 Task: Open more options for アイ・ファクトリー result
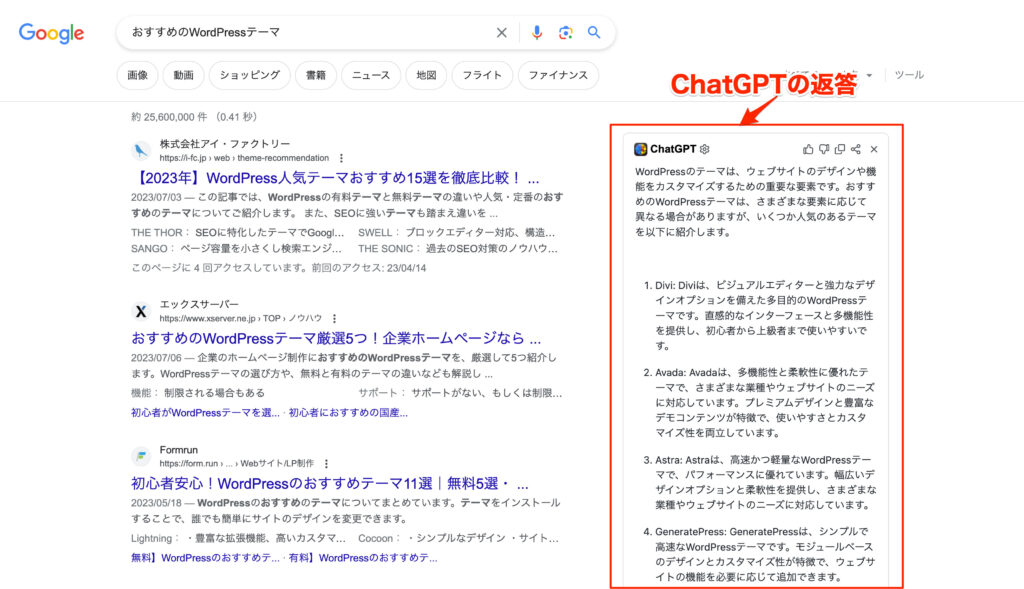[341, 158]
